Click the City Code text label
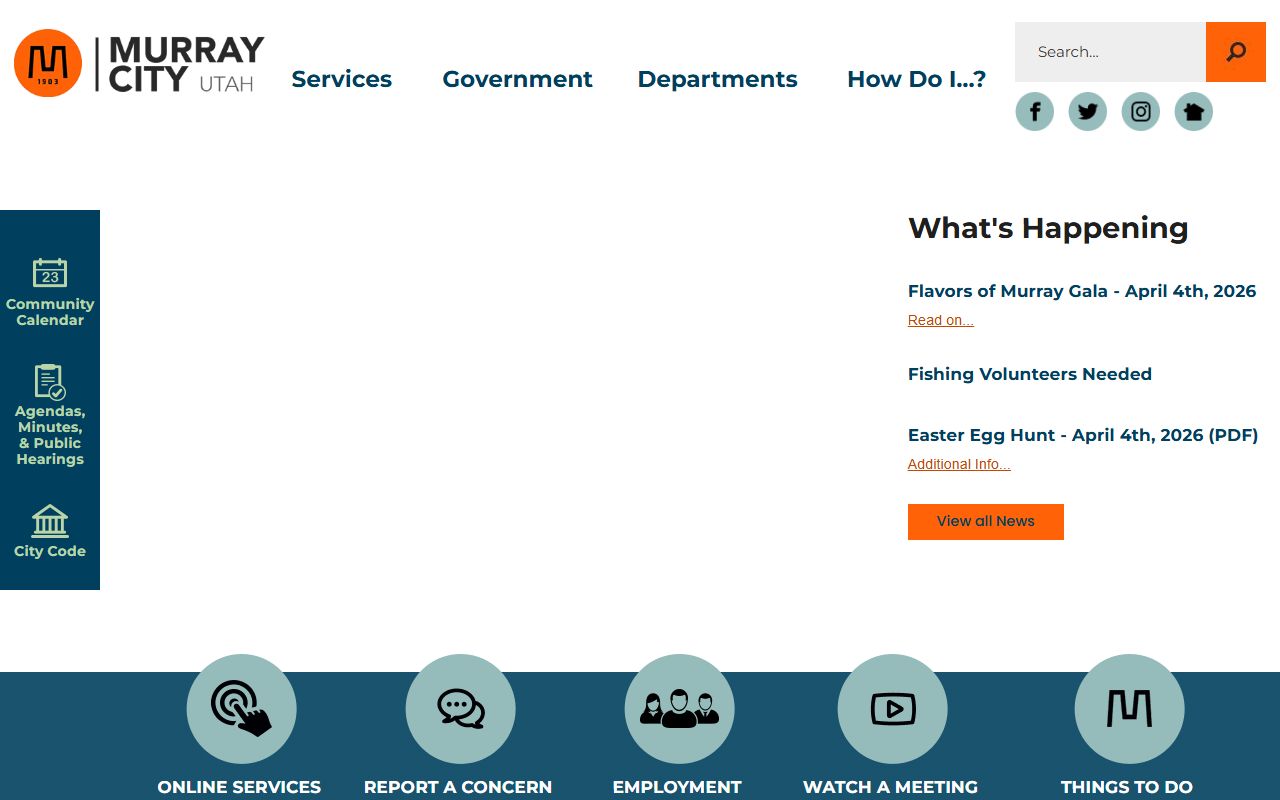The width and height of the screenshot is (1280, 800). [x=50, y=551]
